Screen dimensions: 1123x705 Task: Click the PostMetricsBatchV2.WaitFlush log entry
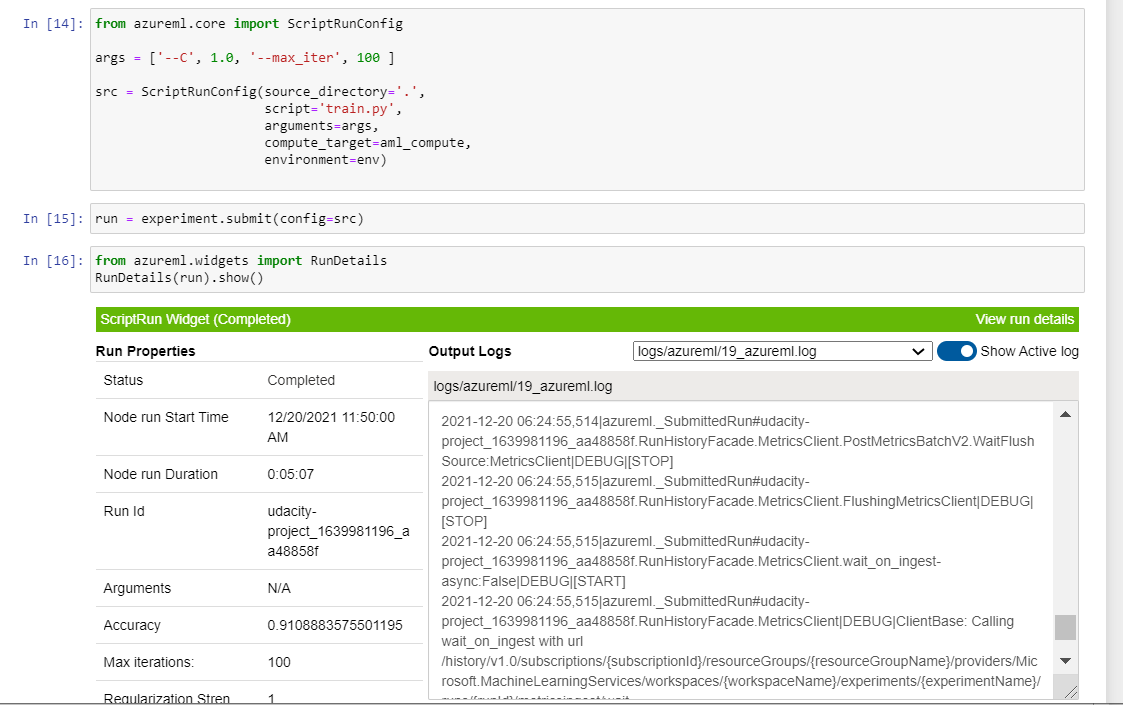(x=738, y=441)
